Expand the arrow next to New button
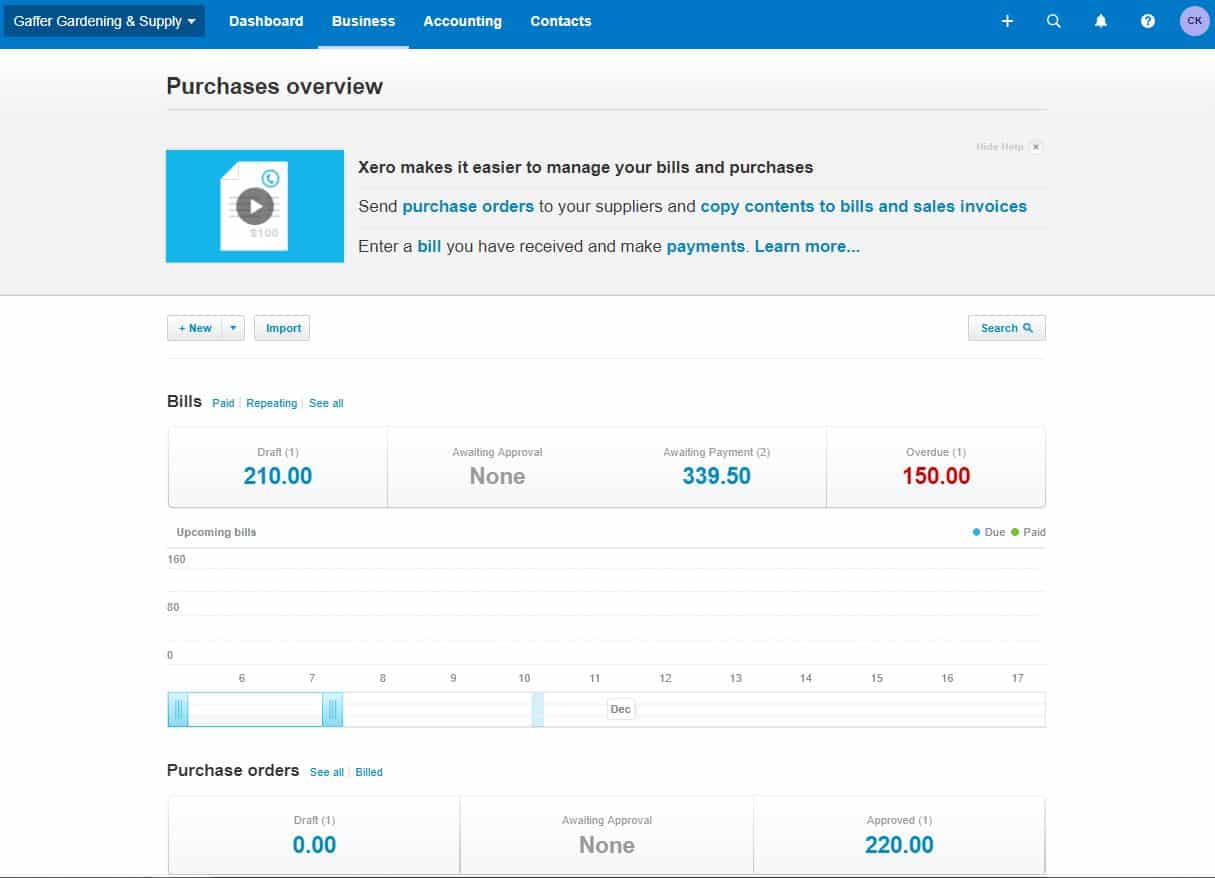1215x878 pixels. point(233,328)
